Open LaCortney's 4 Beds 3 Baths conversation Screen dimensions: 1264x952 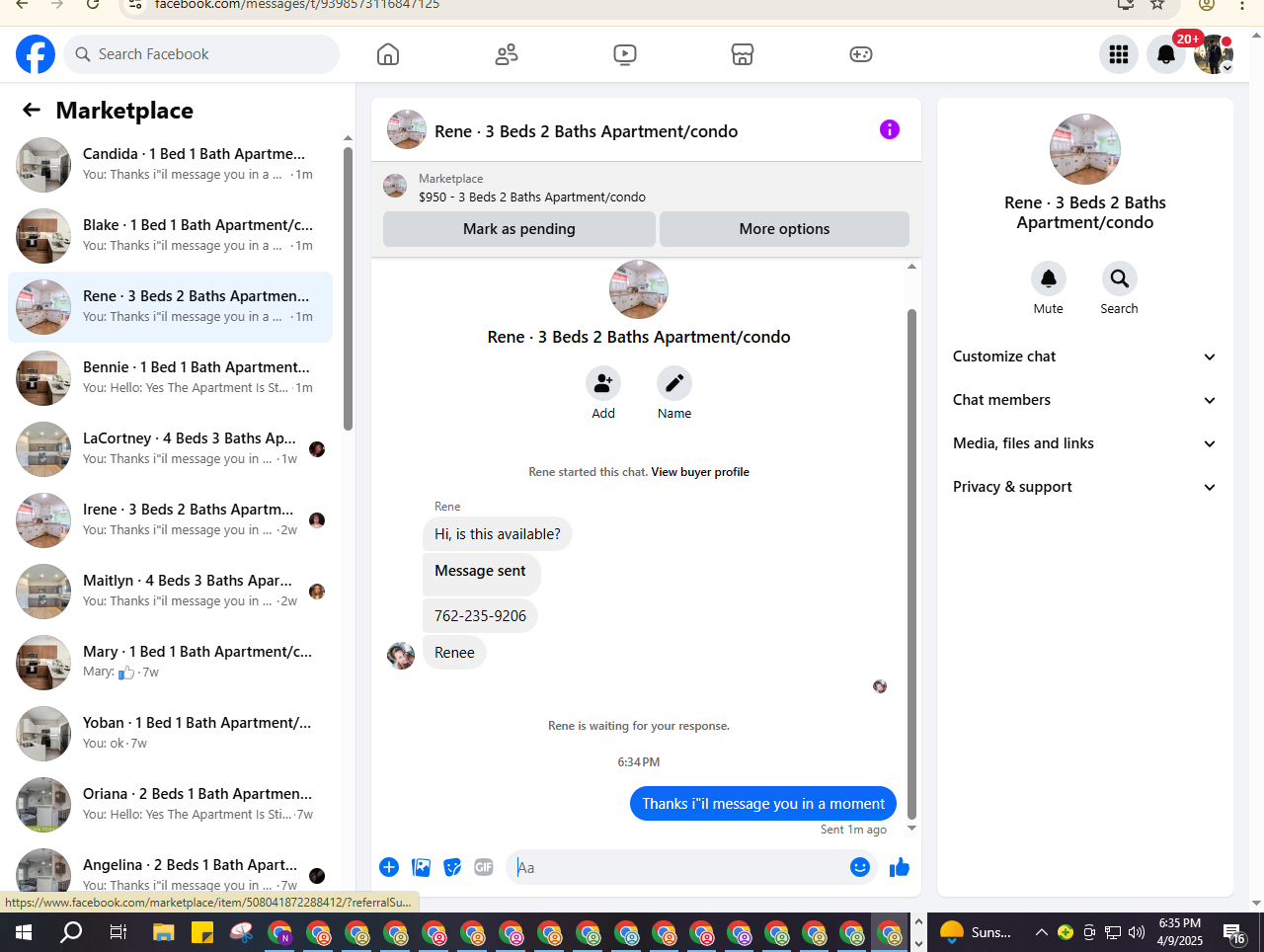(170, 449)
